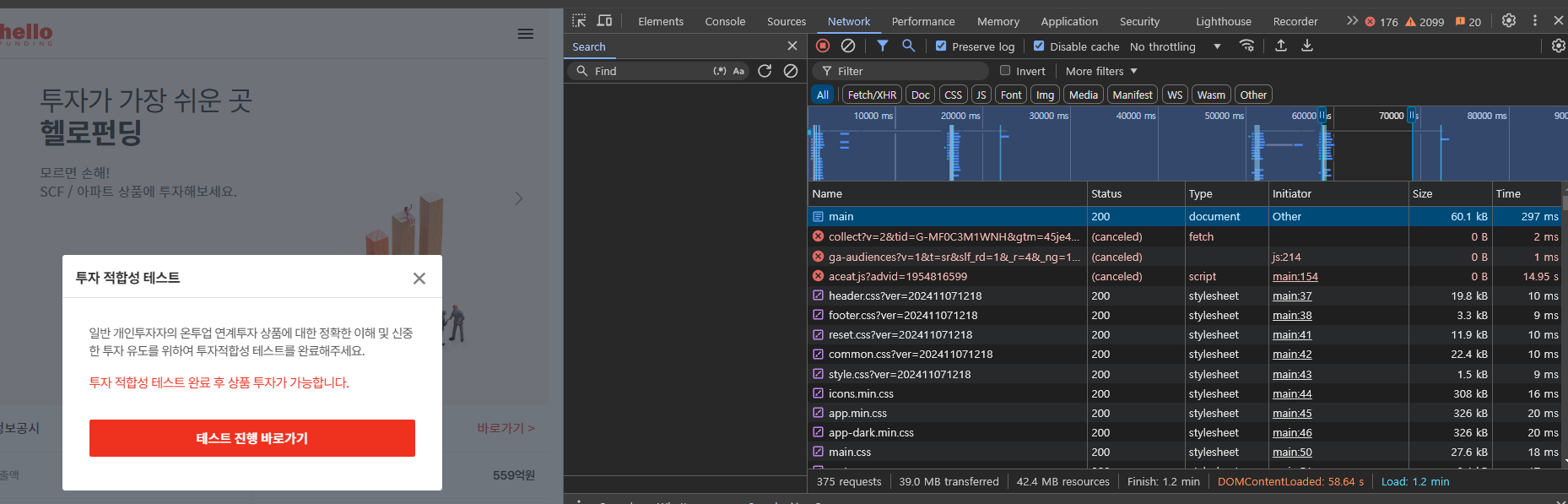
Task: Click next-slide arrow on the banner
Action: (519, 198)
